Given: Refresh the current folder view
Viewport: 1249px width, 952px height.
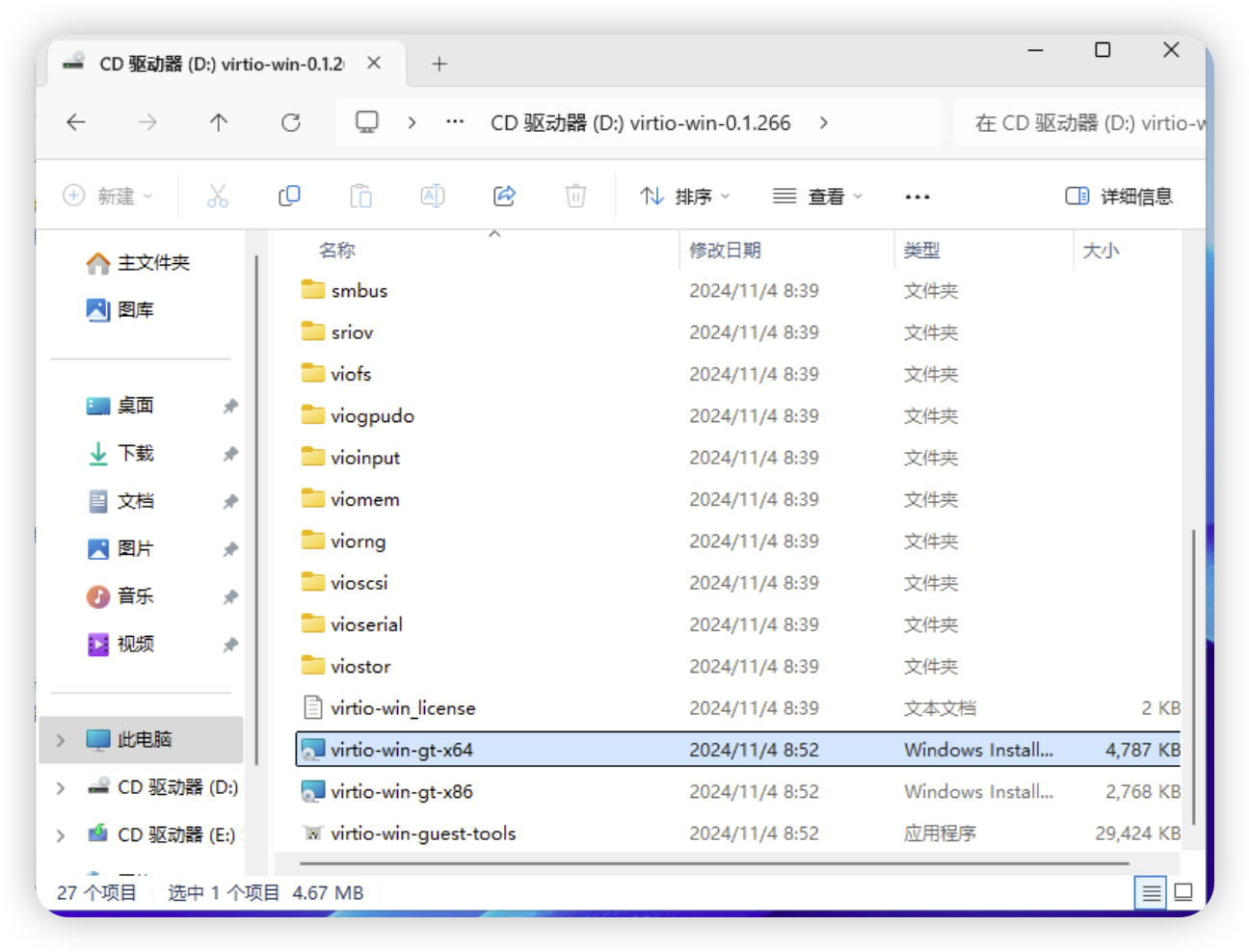Looking at the screenshot, I should (x=290, y=122).
